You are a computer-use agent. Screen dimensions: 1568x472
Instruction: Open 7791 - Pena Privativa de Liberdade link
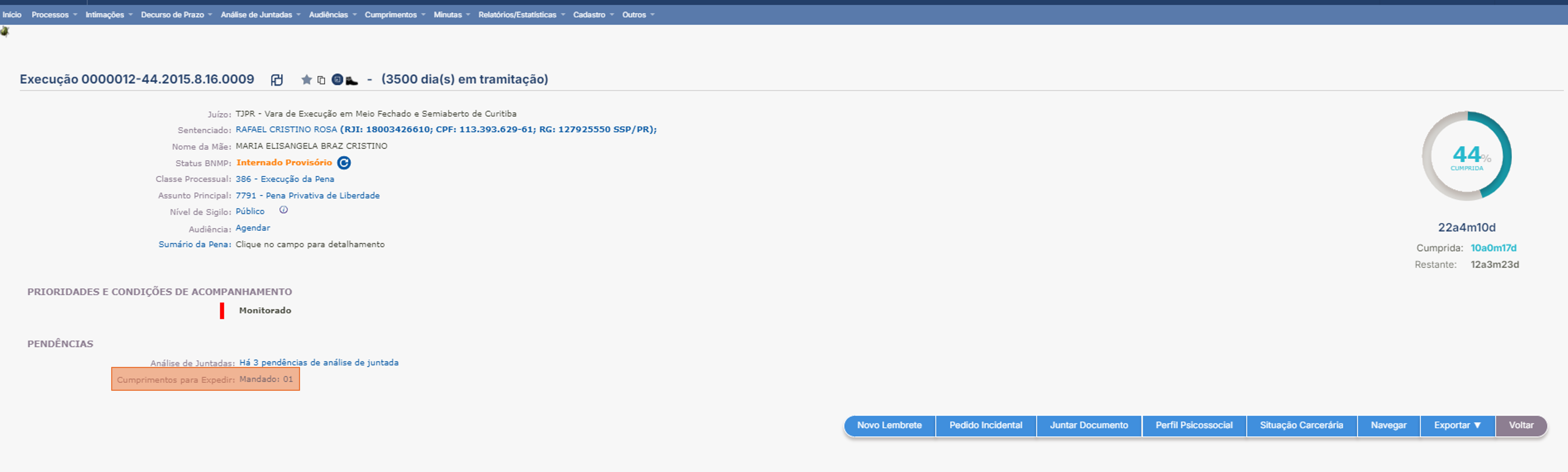[x=308, y=195]
